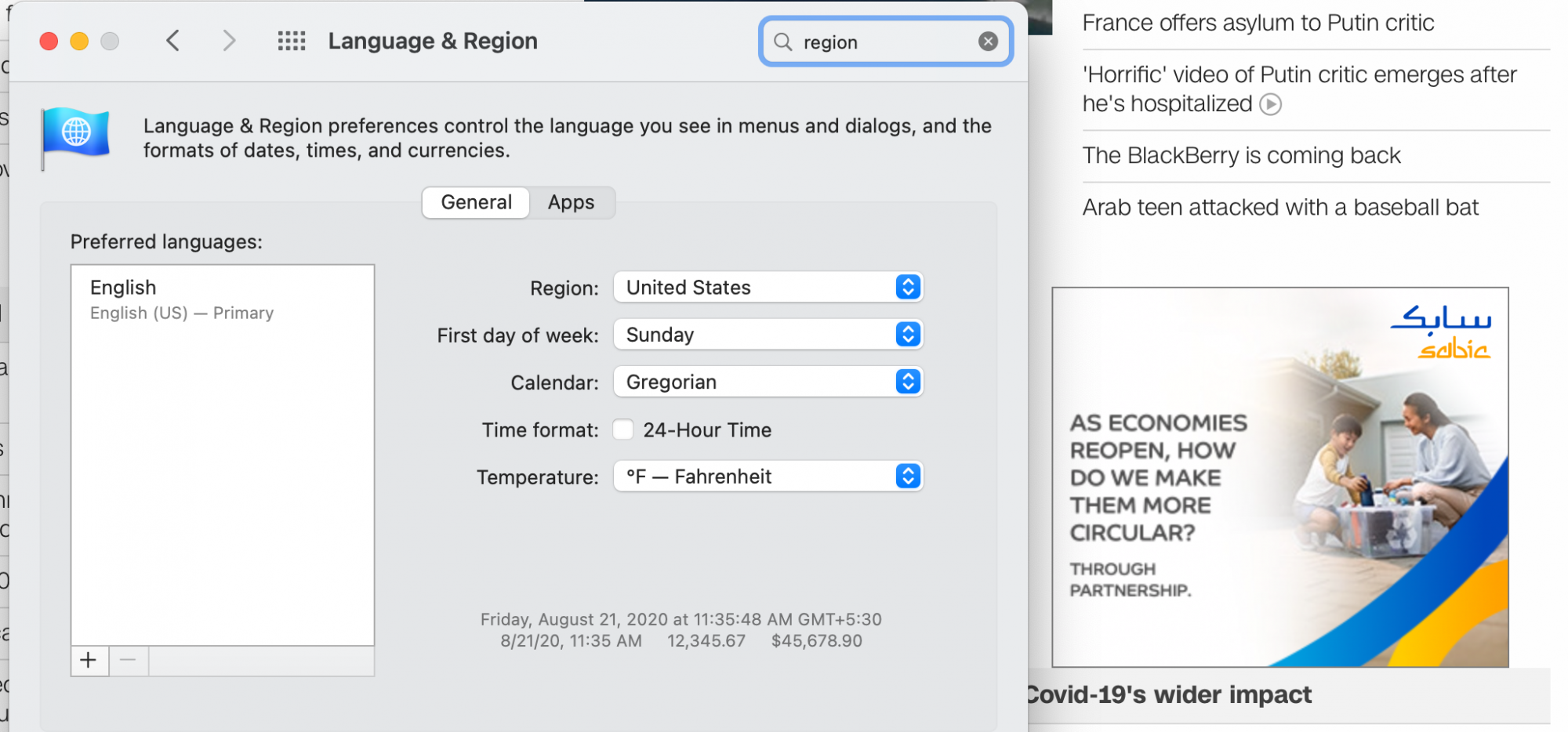
Task: Close the Language & Region window
Action: (x=49, y=41)
